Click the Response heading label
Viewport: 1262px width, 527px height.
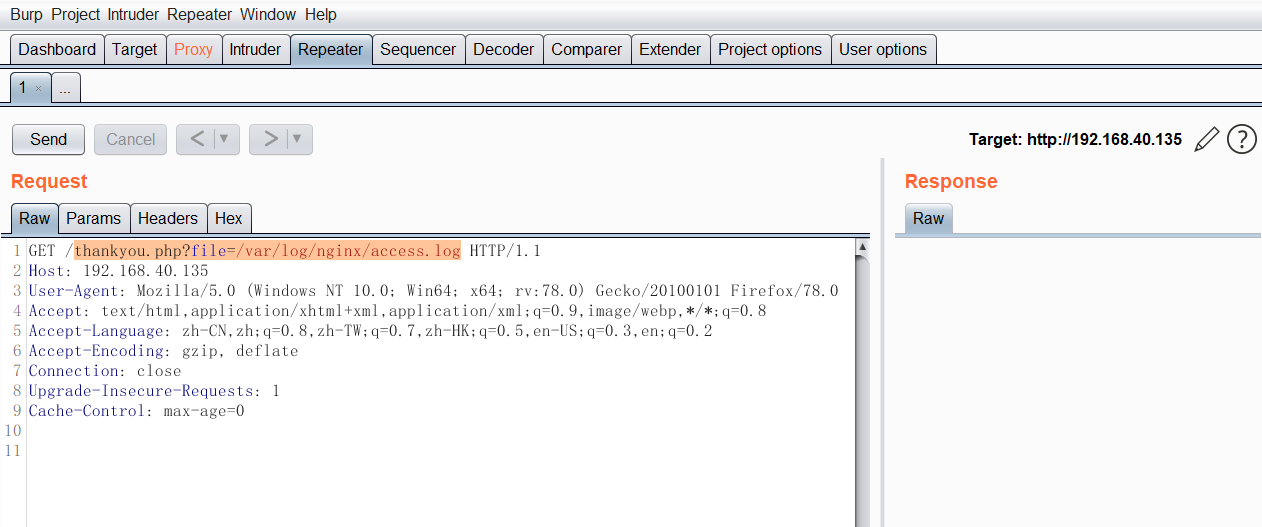click(x=951, y=181)
